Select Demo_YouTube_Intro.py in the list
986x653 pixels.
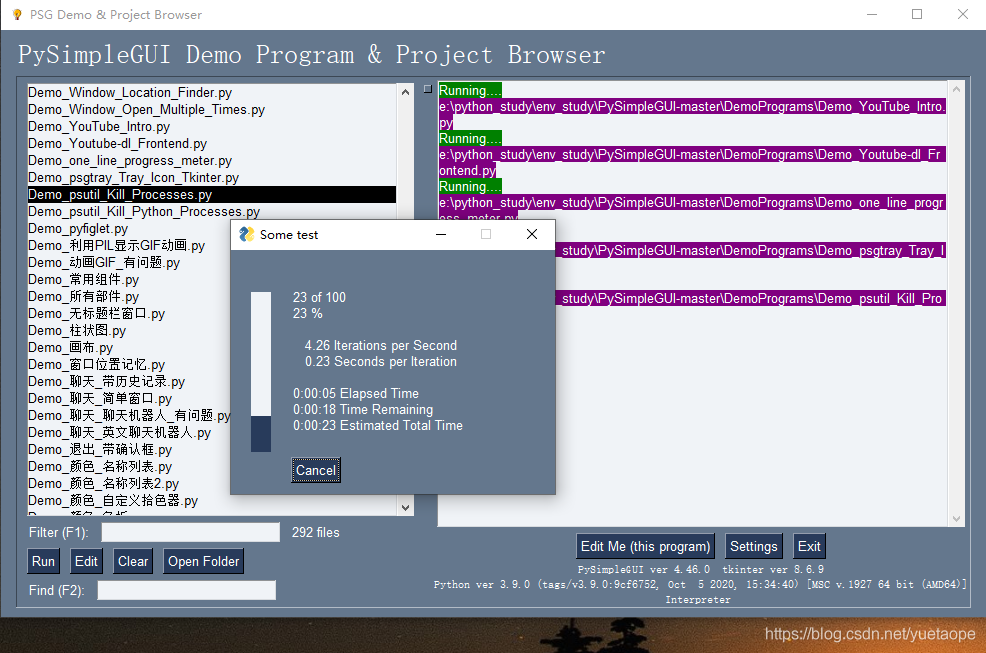coord(212,126)
